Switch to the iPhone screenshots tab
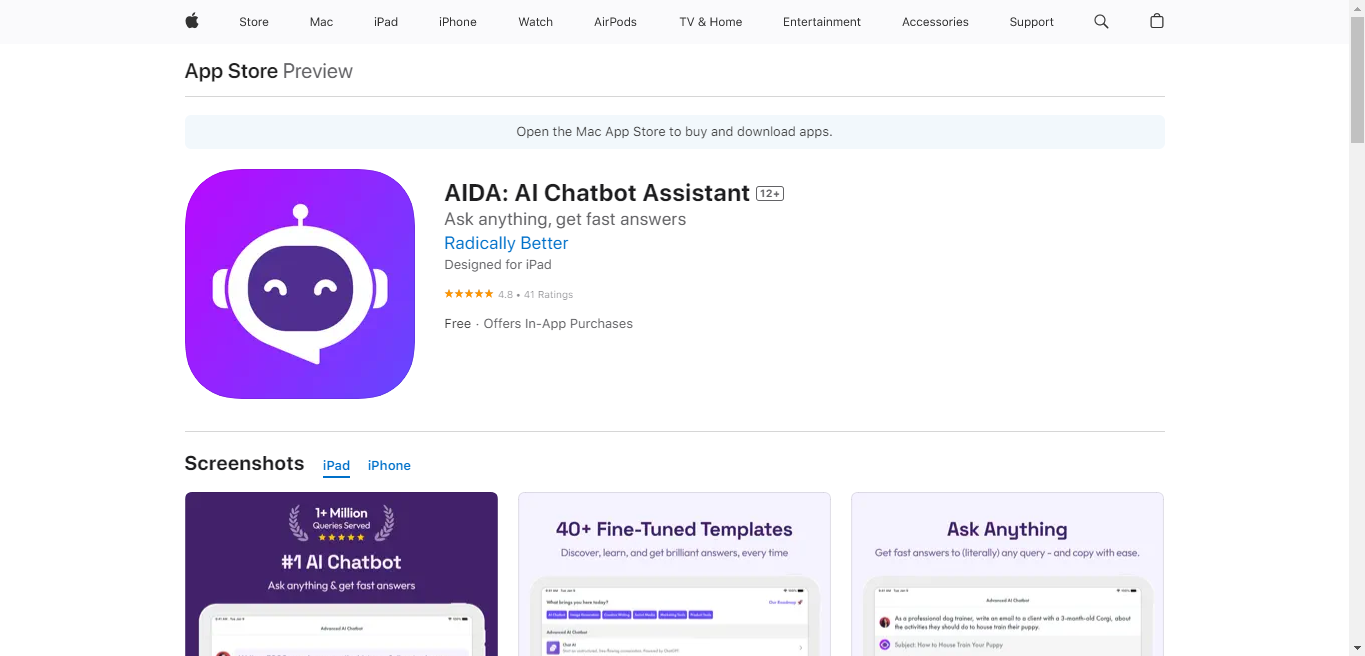 389,465
